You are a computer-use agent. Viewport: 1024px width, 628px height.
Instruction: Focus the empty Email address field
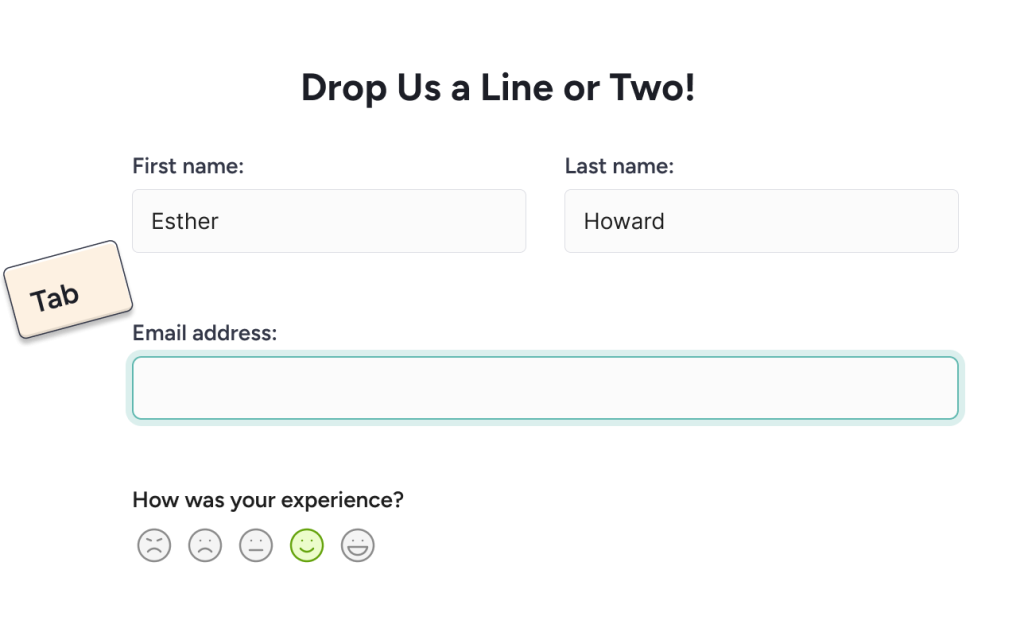[545, 388]
